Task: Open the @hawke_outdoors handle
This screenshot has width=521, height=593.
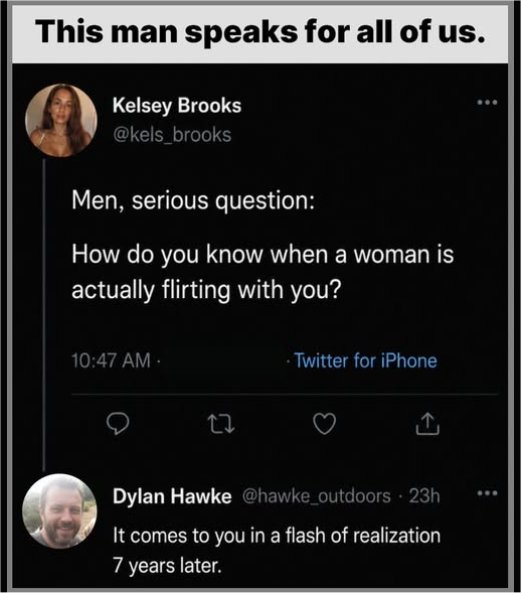Action: [x=316, y=496]
